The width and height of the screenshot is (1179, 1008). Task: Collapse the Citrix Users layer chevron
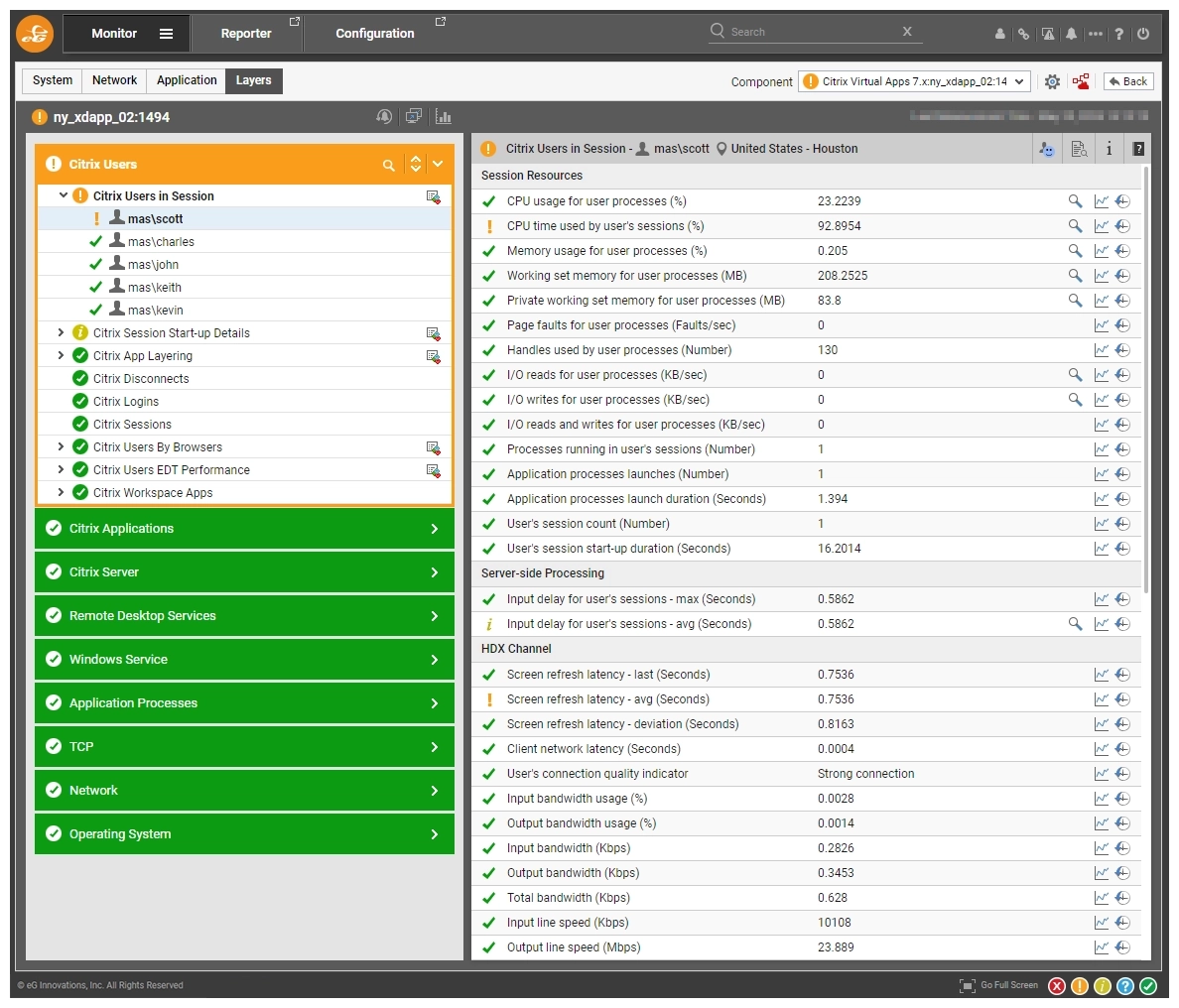438,164
